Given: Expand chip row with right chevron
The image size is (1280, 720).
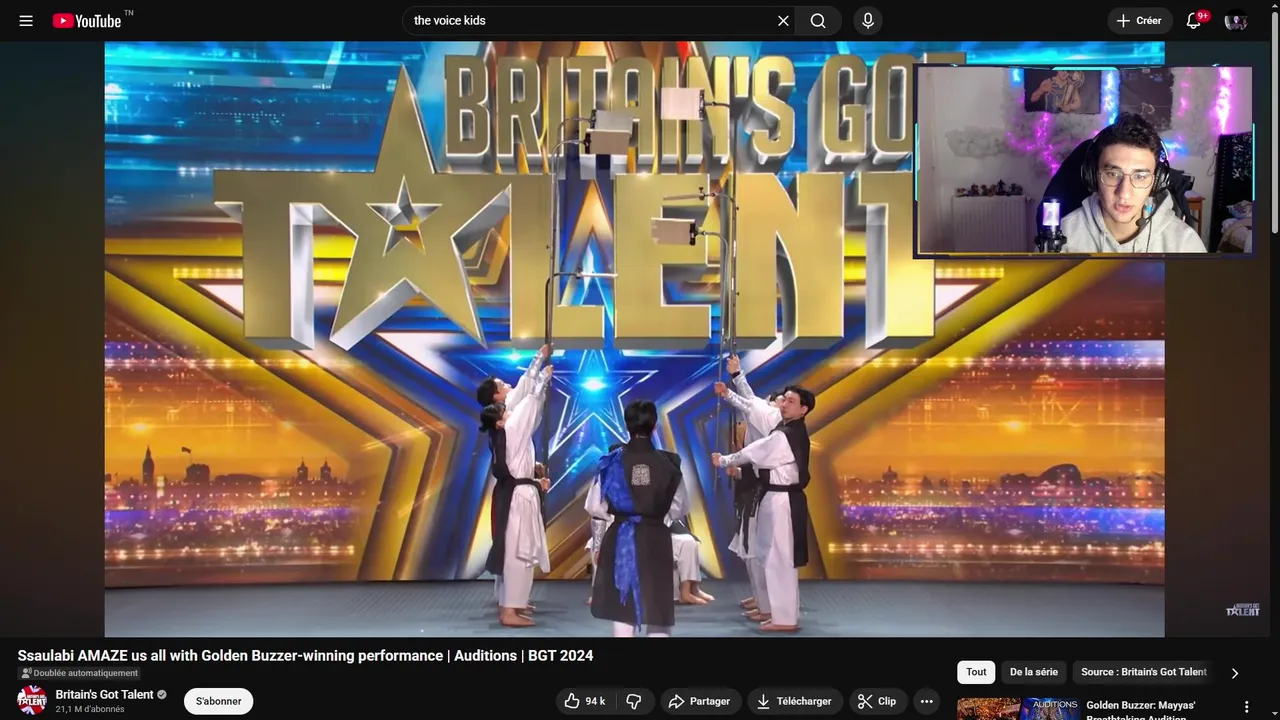Looking at the screenshot, I should [x=1234, y=673].
